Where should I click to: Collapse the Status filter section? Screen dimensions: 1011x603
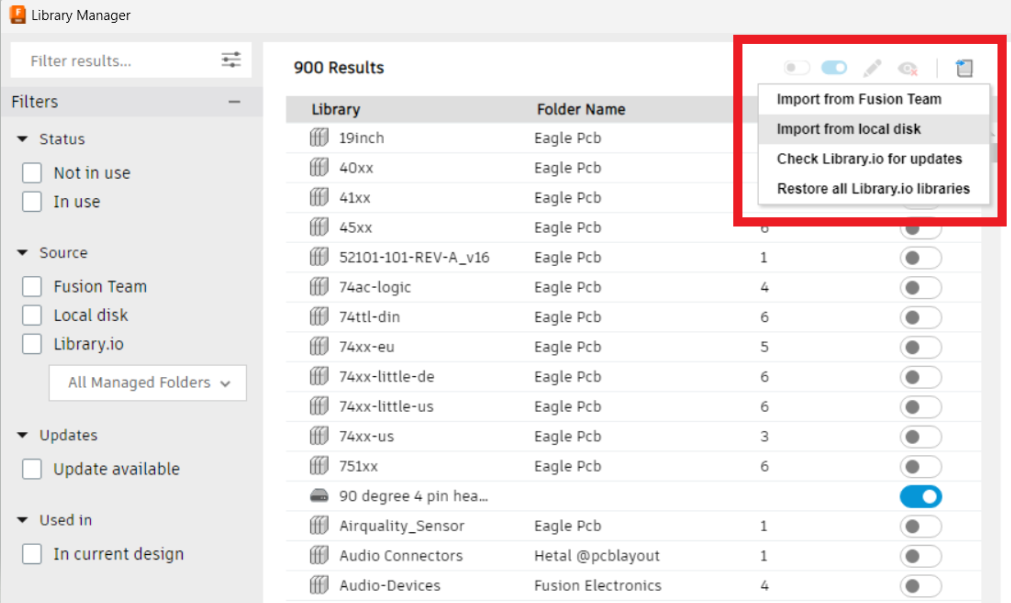[22, 139]
